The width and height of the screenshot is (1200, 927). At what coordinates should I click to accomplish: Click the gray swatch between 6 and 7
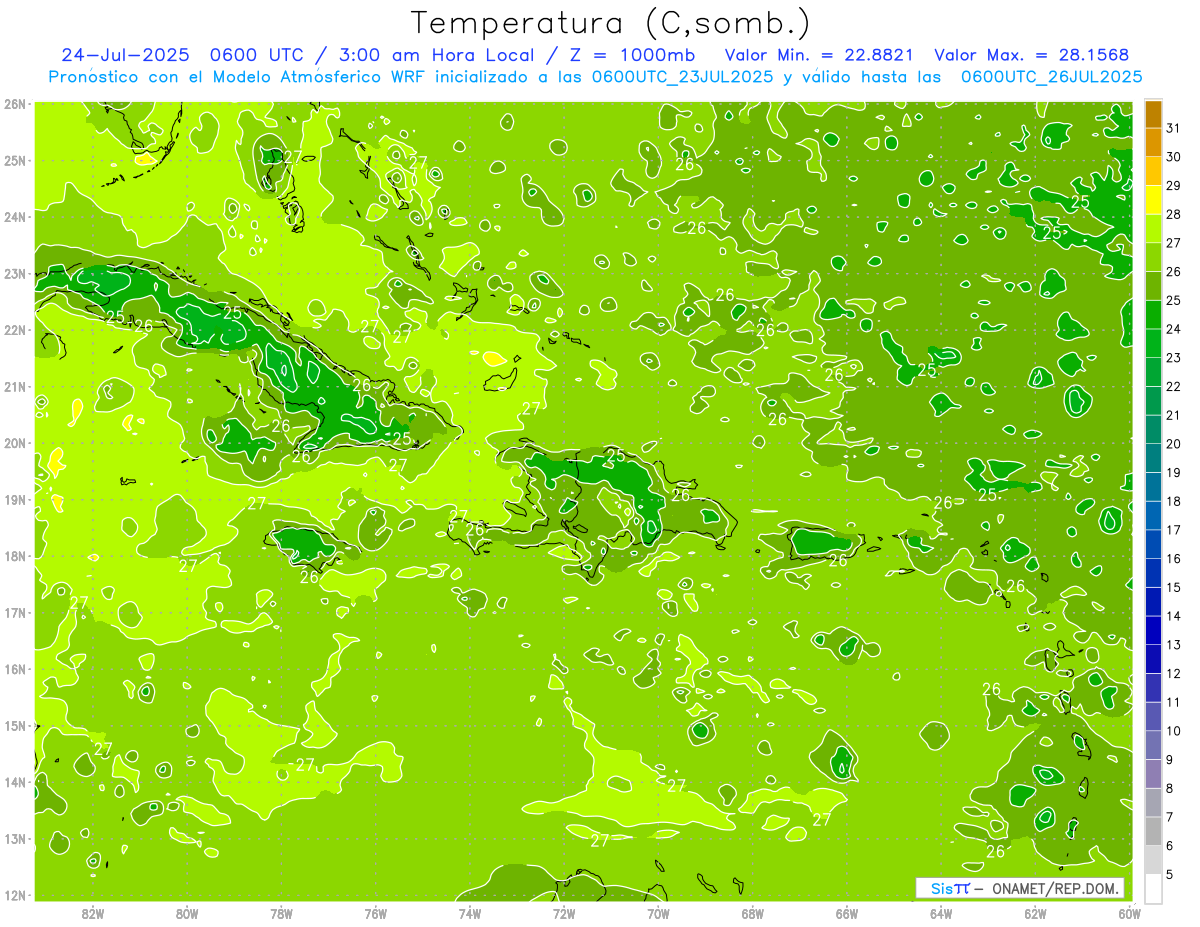pos(1153,830)
